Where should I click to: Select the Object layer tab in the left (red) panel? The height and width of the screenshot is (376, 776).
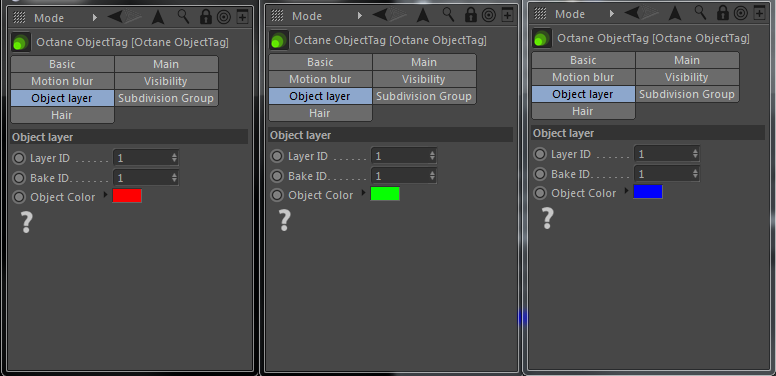tap(62, 98)
